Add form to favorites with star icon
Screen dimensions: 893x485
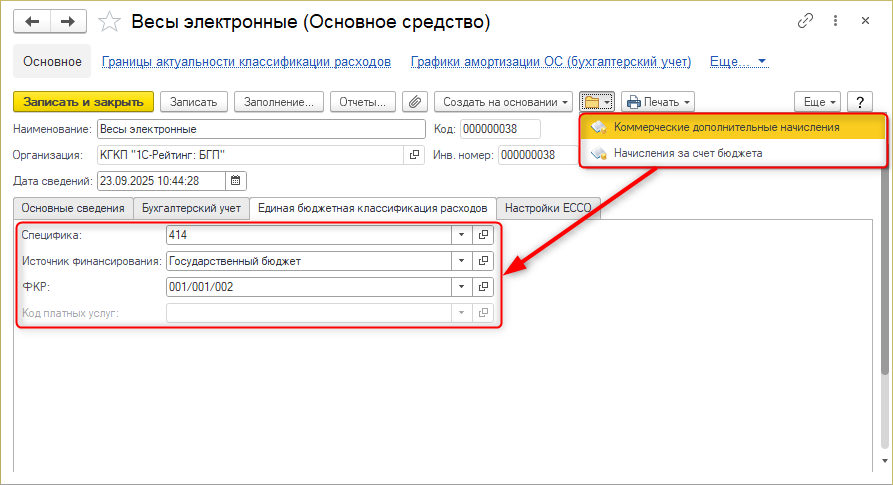point(112,21)
